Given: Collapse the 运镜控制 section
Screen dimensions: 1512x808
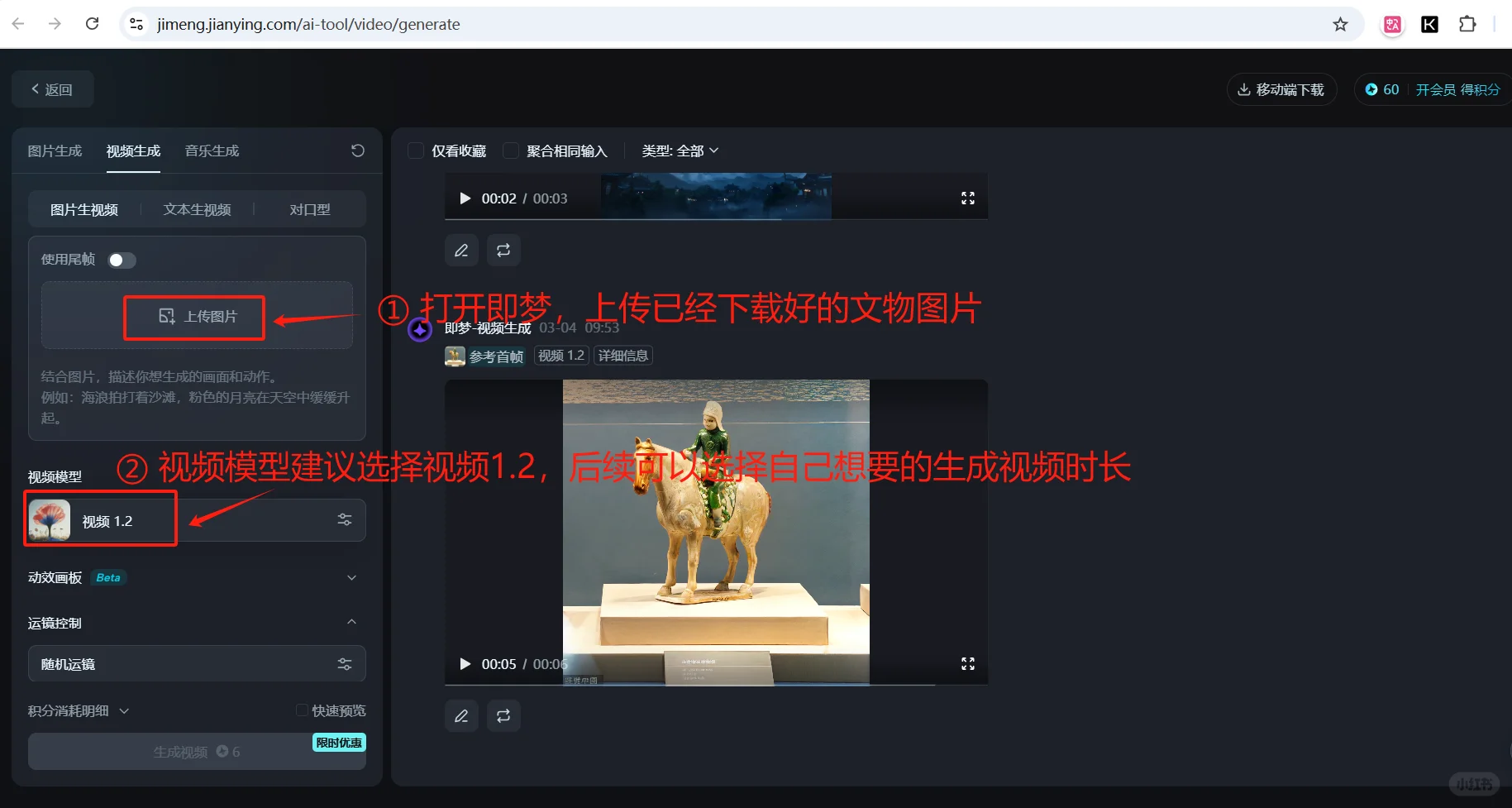Looking at the screenshot, I should coord(351,622).
